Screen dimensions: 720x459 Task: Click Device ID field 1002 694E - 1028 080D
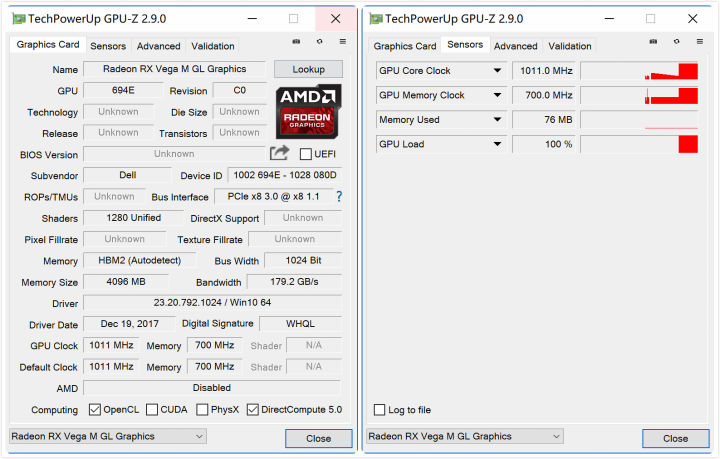pos(285,175)
